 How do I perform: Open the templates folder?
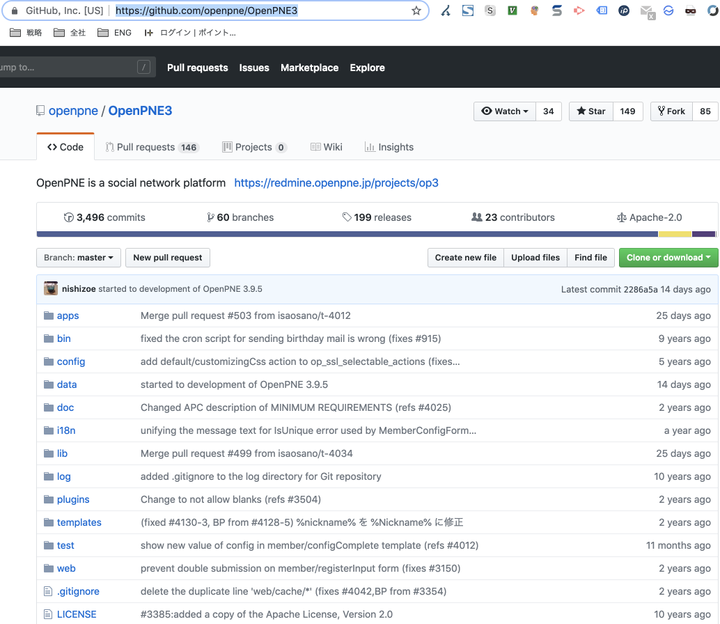(79, 522)
